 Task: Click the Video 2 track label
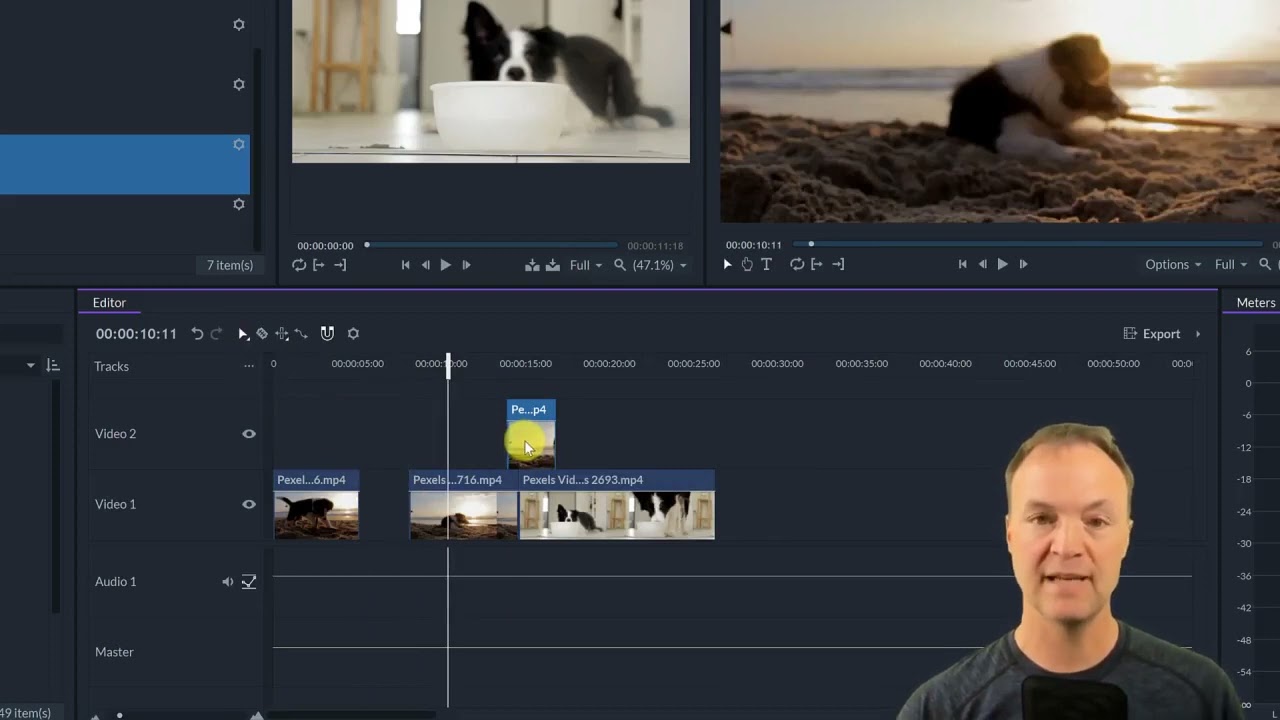pos(115,434)
